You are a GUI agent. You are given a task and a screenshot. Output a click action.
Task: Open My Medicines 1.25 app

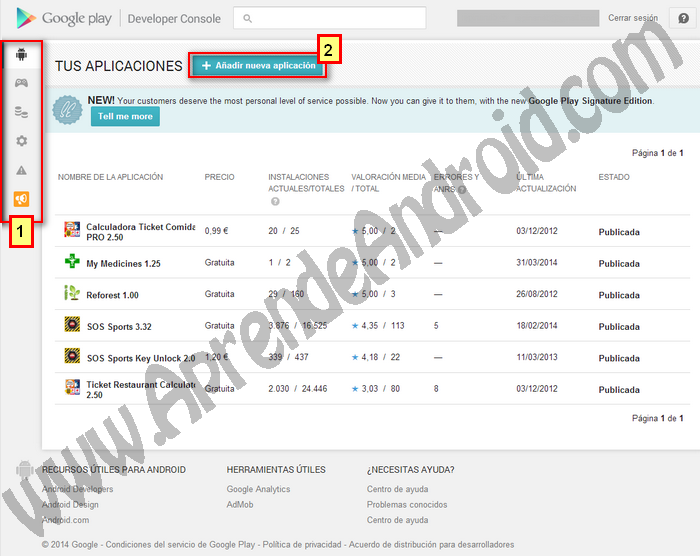(123, 263)
